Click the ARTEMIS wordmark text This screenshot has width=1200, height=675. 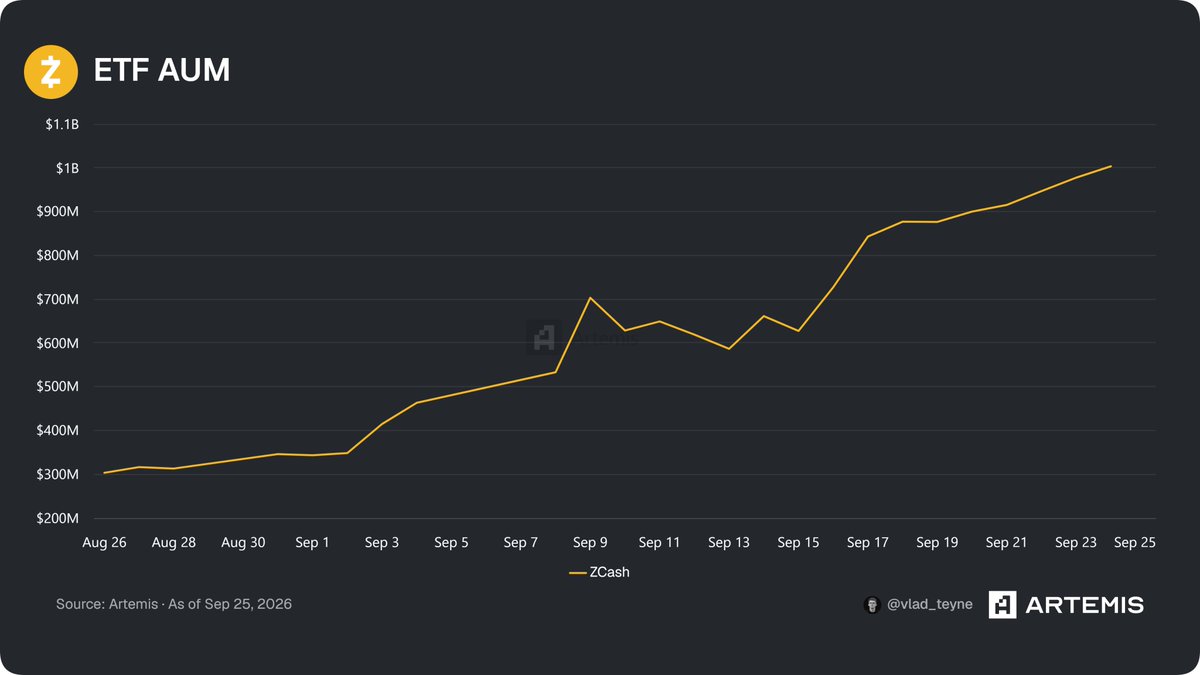[1085, 605]
